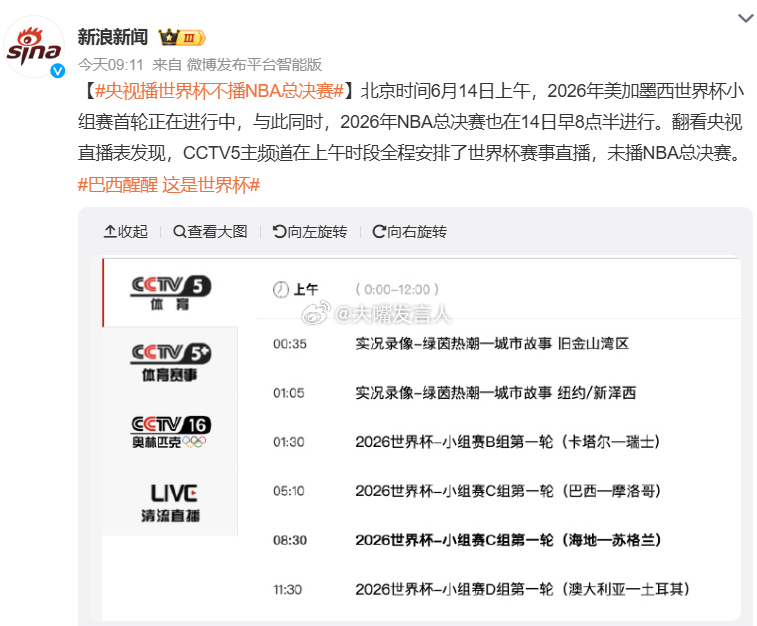Open hashtag #央视播世界杯不播NBA总决赛#
This screenshot has width=757, height=626.
click(x=219, y=91)
